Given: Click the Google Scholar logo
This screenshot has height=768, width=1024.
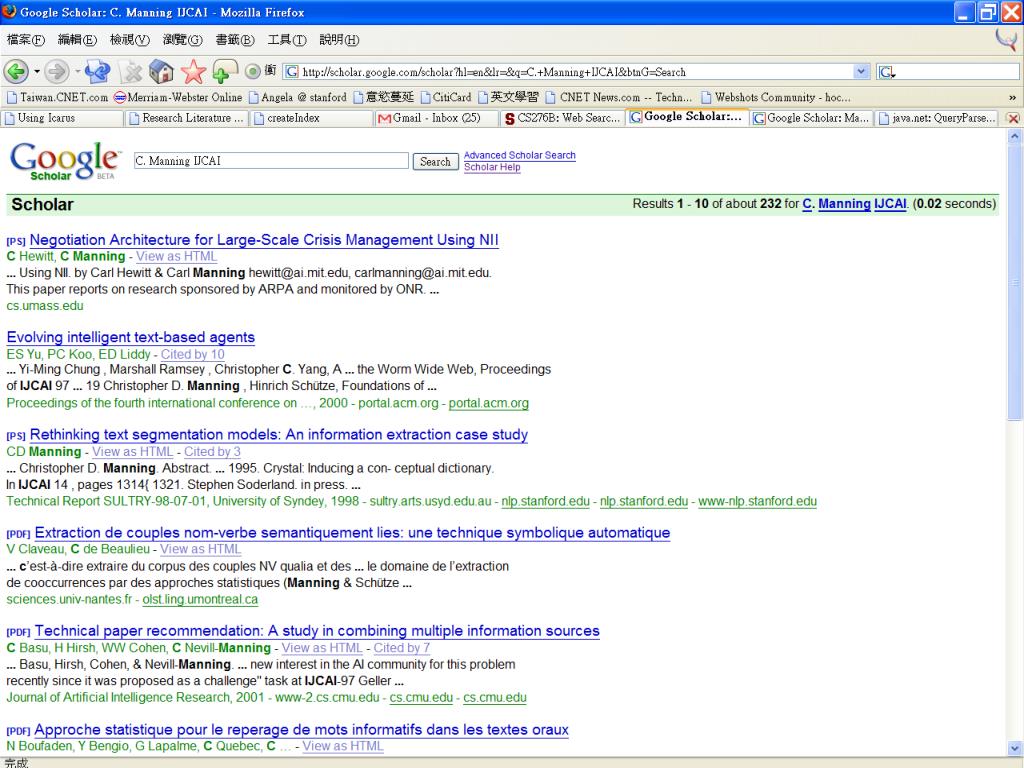Looking at the screenshot, I should [x=64, y=161].
